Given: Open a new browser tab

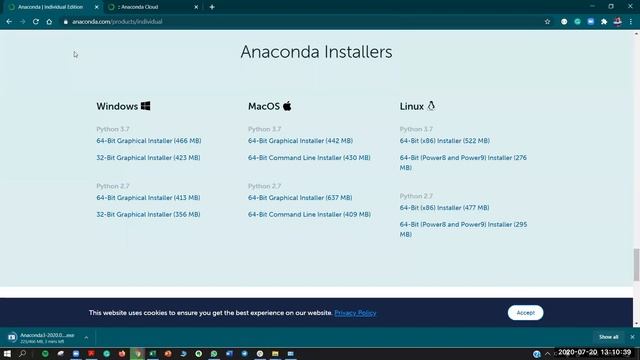Looking at the screenshot, I should [212, 7].
